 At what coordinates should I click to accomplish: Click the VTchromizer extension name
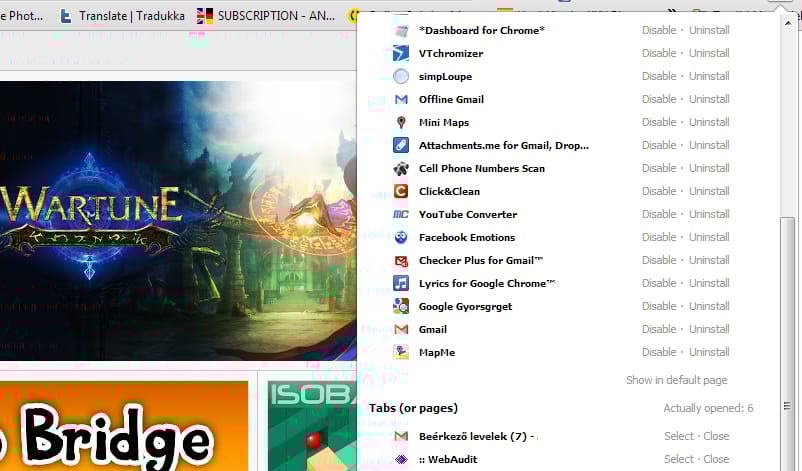(451, 53)
